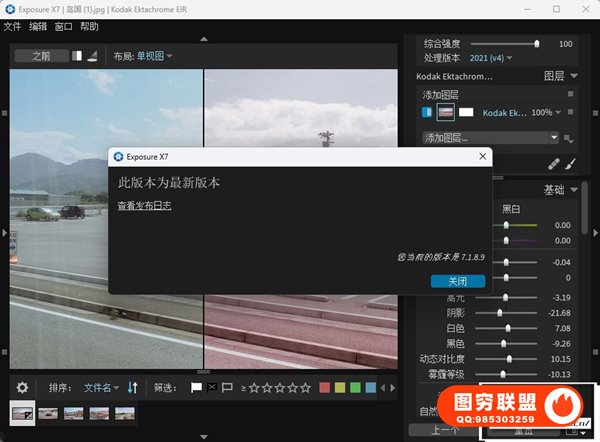This screenshot has width=600, height=442.
Task: Select the first filmstrip thumbnail
Action: (22, 412)
